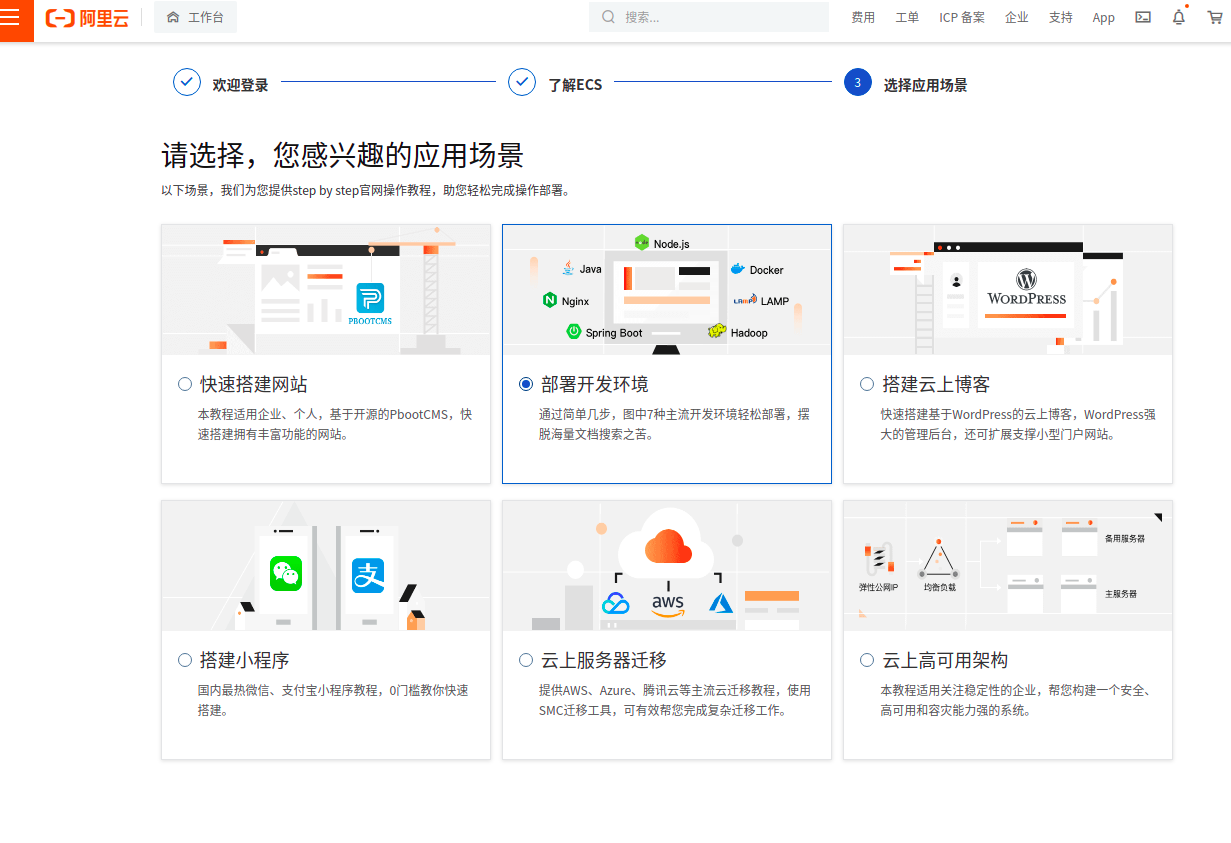The image size is (1231, 843).
Task: Click the 请选择，您感兴趣的应用场景 heading
Action: tap(343, 155)
